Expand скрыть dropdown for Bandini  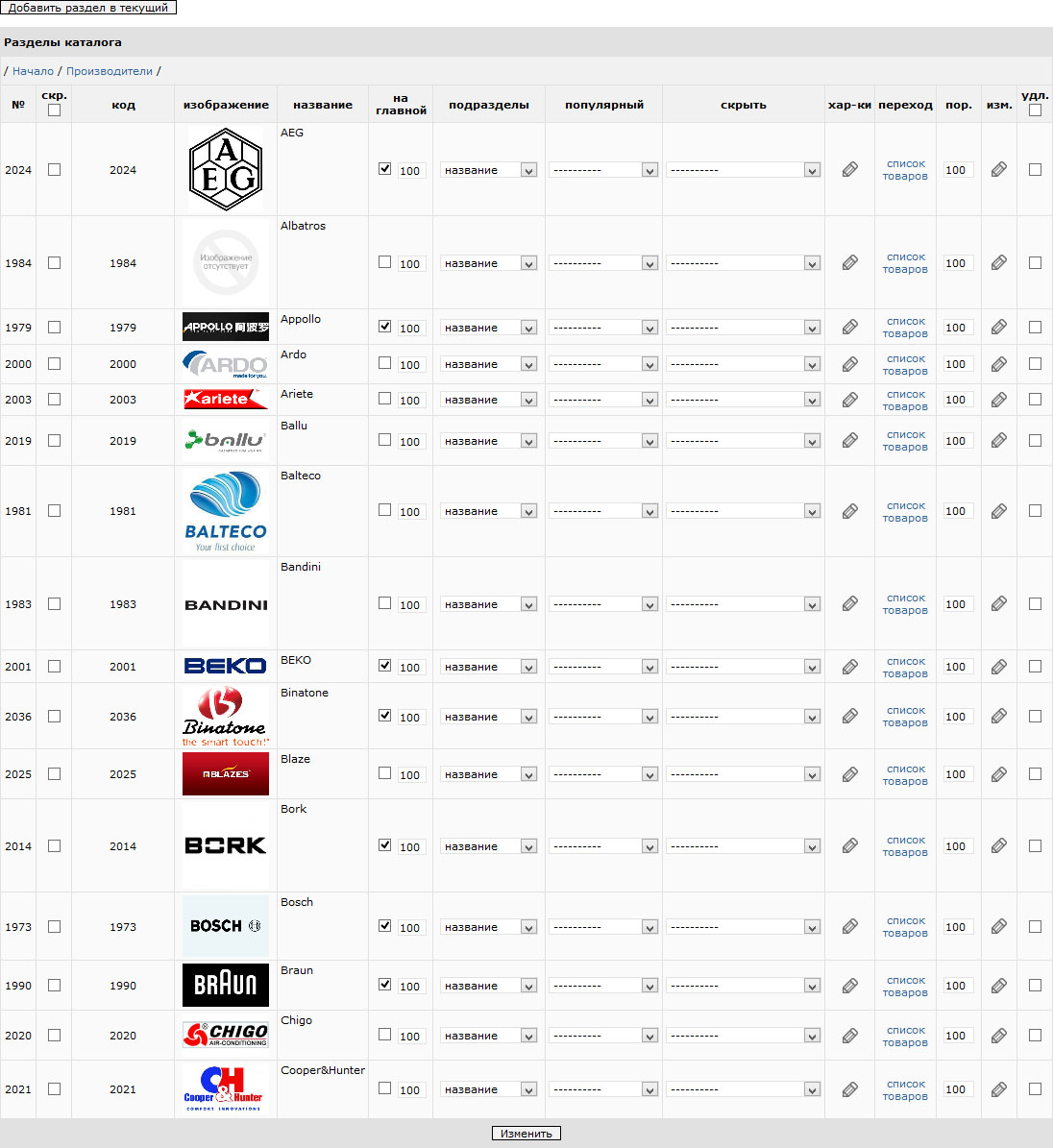[x=743, y=604]
